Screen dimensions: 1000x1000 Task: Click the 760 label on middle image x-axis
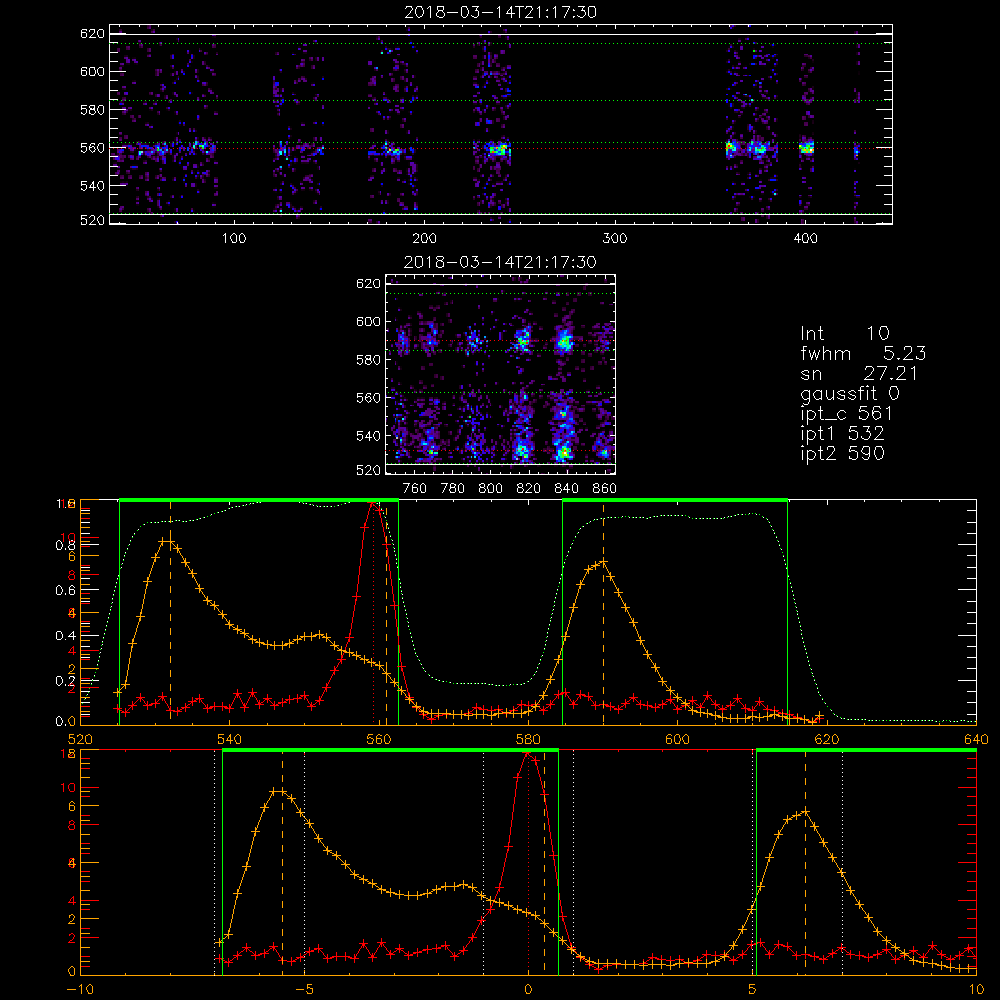click(415, 489)
